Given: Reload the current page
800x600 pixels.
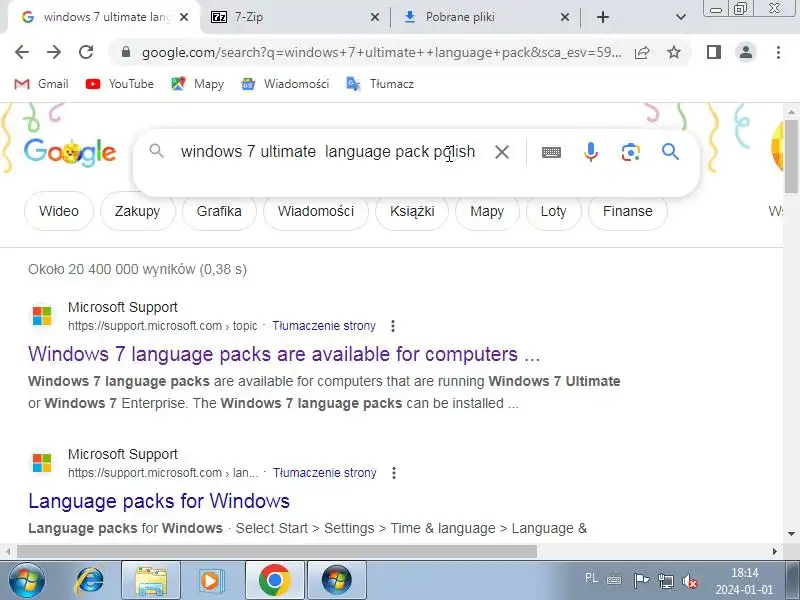Looking at the screenshot, I should pos(86,52).
